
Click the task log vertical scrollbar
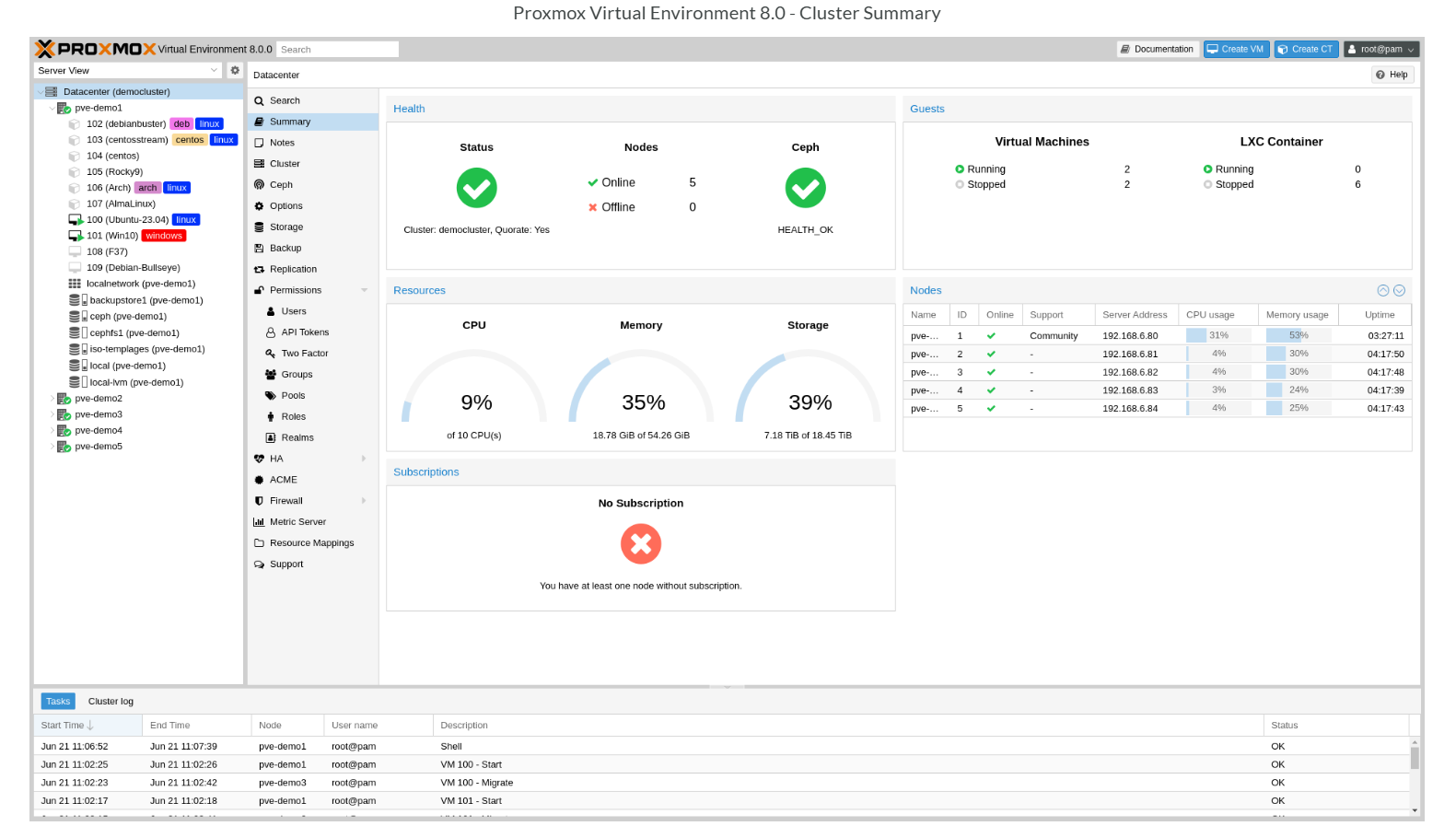pos(1415,776)
